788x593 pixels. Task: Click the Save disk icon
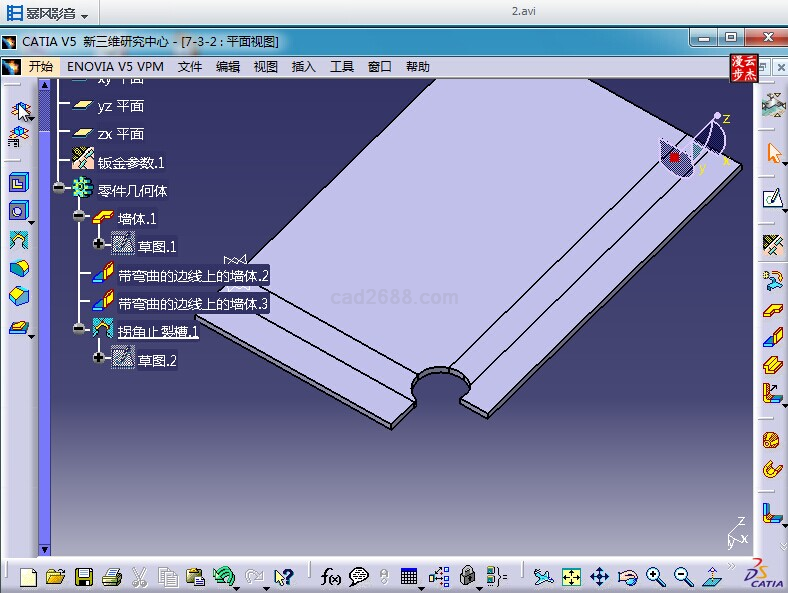[84, 577]
